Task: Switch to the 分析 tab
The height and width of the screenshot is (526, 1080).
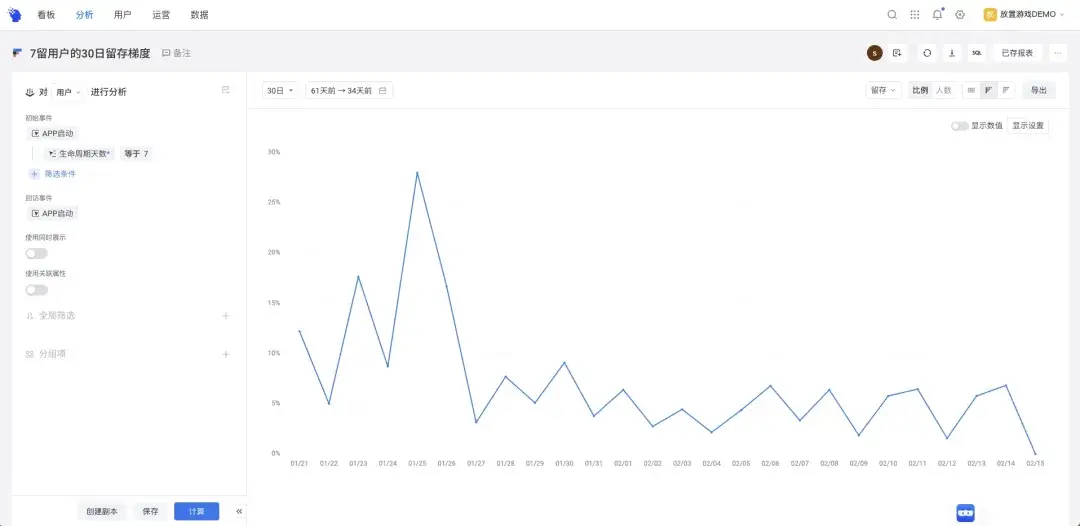Action: pyautogui.click(x=84, y=14)
